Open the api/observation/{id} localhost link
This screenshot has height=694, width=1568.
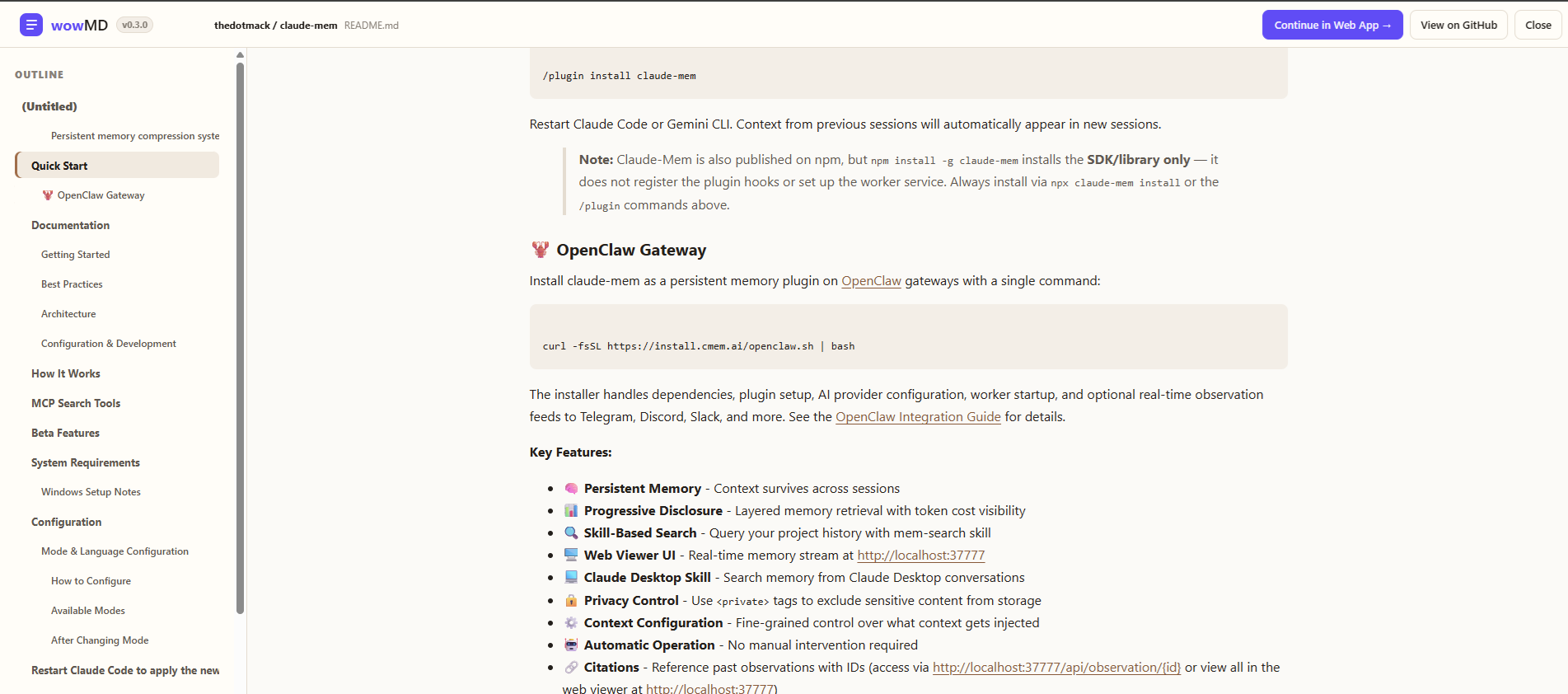[x=1056, y=668]
